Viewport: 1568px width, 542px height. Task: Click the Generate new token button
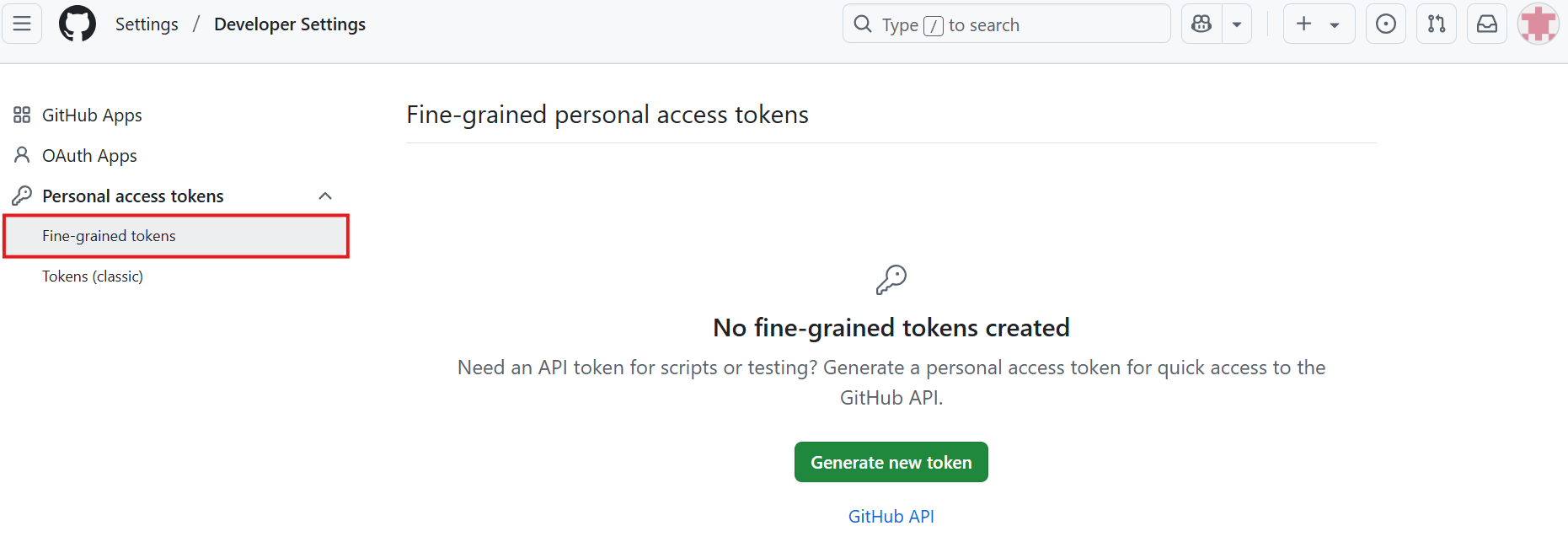pyautogui.click(x=891, y=462)
